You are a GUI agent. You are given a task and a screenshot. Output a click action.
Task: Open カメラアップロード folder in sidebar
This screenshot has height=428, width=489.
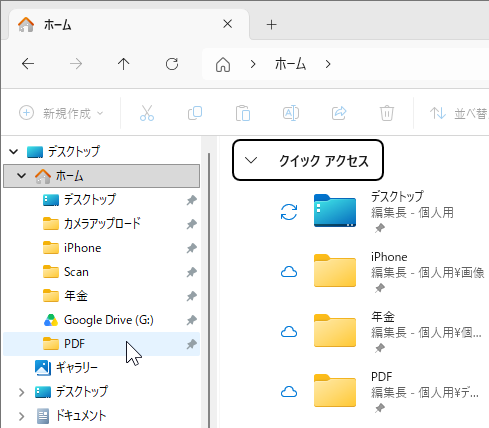click(102, 224)
